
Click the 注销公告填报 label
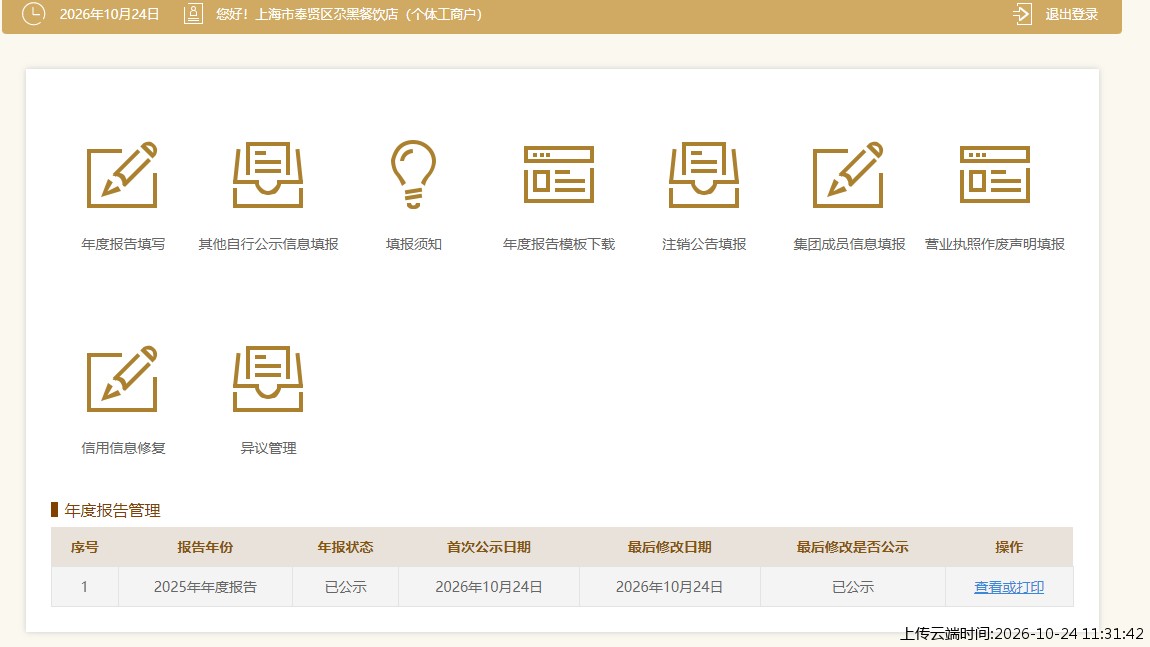[704, 244]
